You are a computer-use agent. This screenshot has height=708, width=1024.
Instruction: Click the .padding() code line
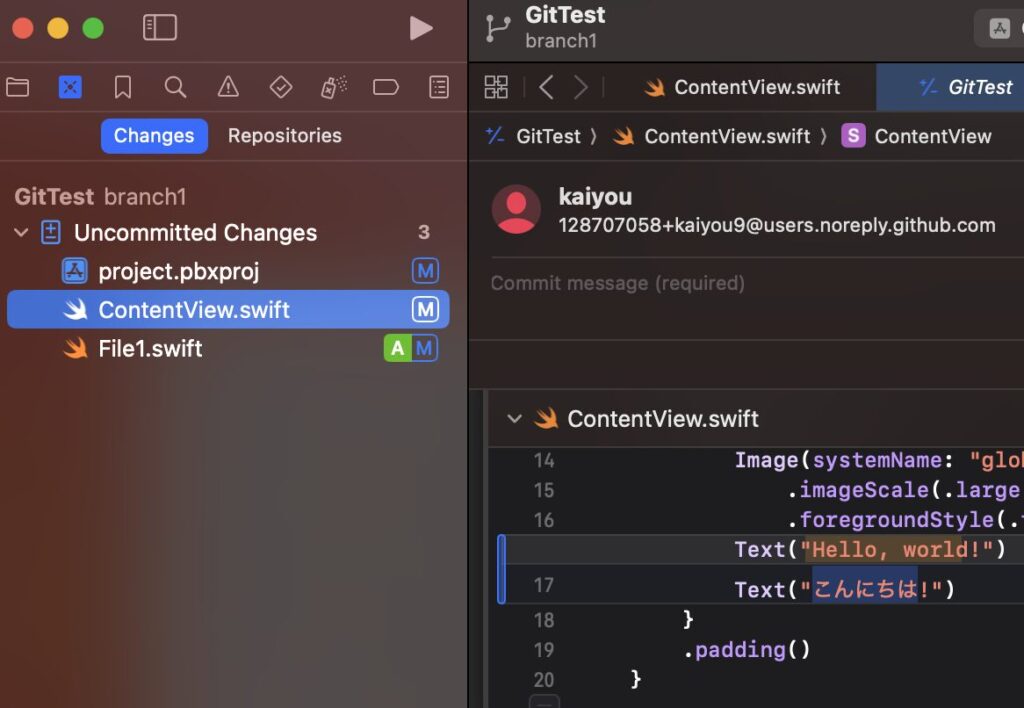(x=746, y=650)
